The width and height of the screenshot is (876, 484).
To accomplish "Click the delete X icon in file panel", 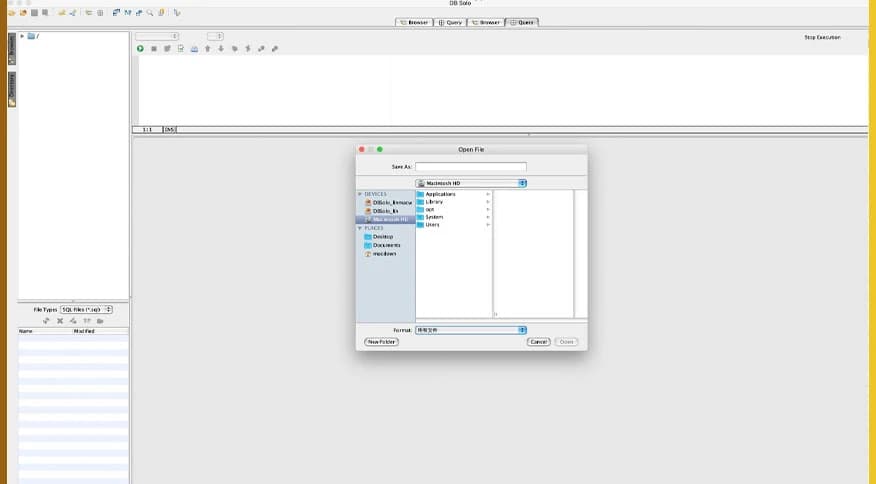I will pos(59,320).
